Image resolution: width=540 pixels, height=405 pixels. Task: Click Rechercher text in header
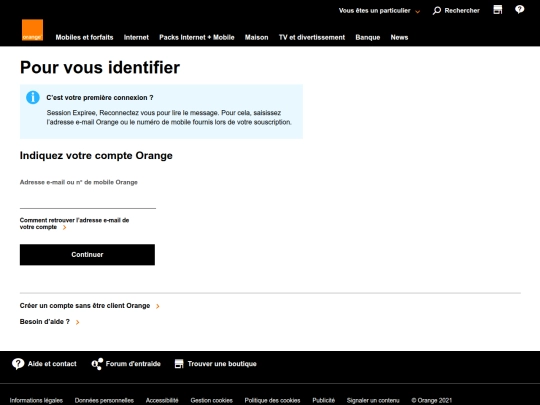(x=462, y=11)
